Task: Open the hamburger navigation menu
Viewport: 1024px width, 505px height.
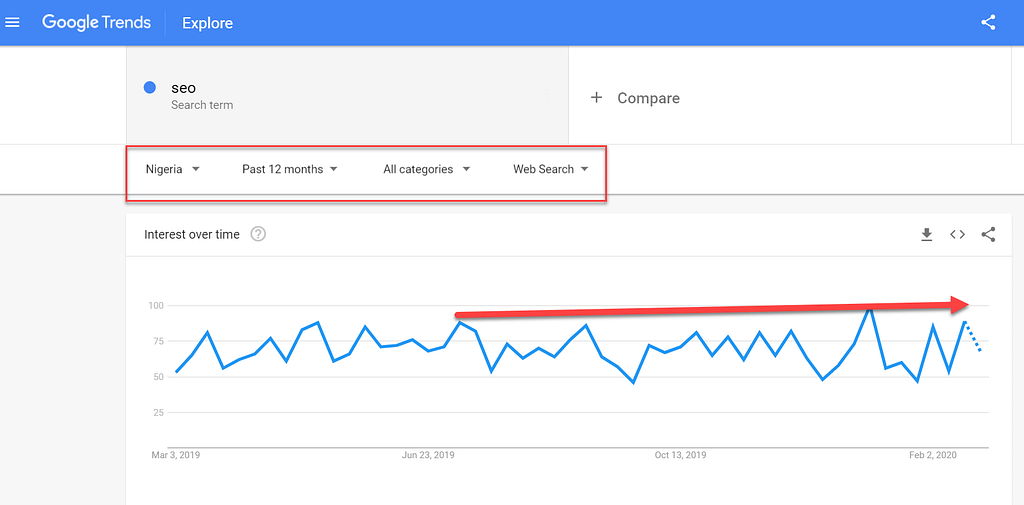Action: pos(12,23)
